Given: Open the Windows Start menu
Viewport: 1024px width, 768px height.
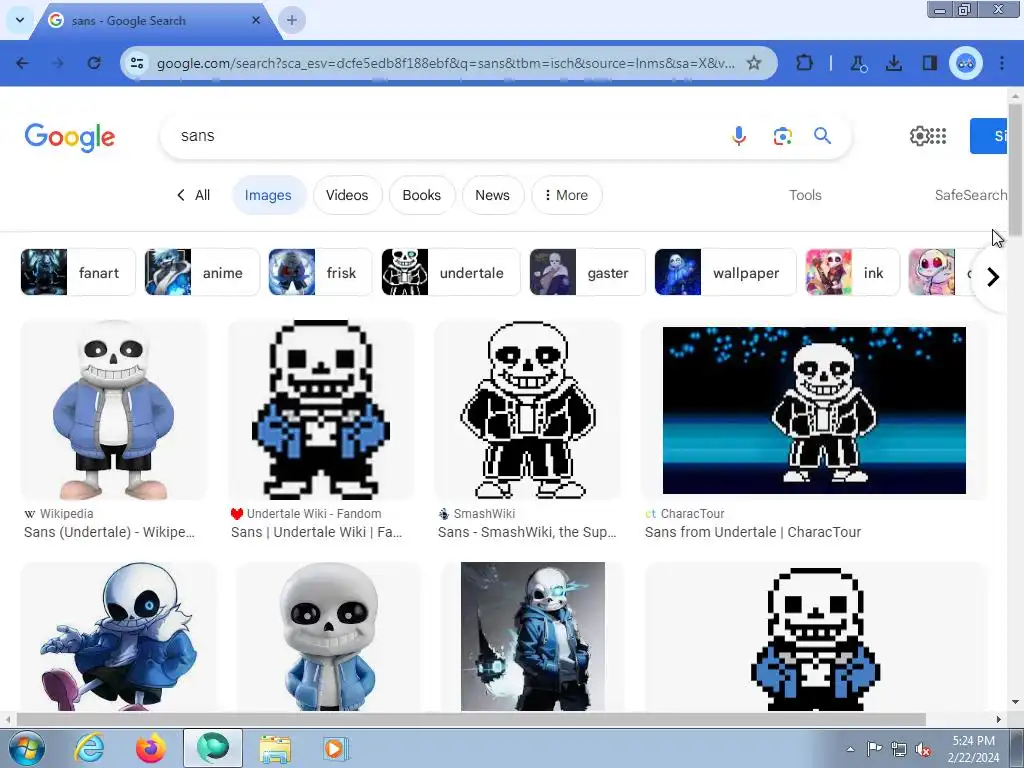Looking at the screenshot, I should pos(26,748).
